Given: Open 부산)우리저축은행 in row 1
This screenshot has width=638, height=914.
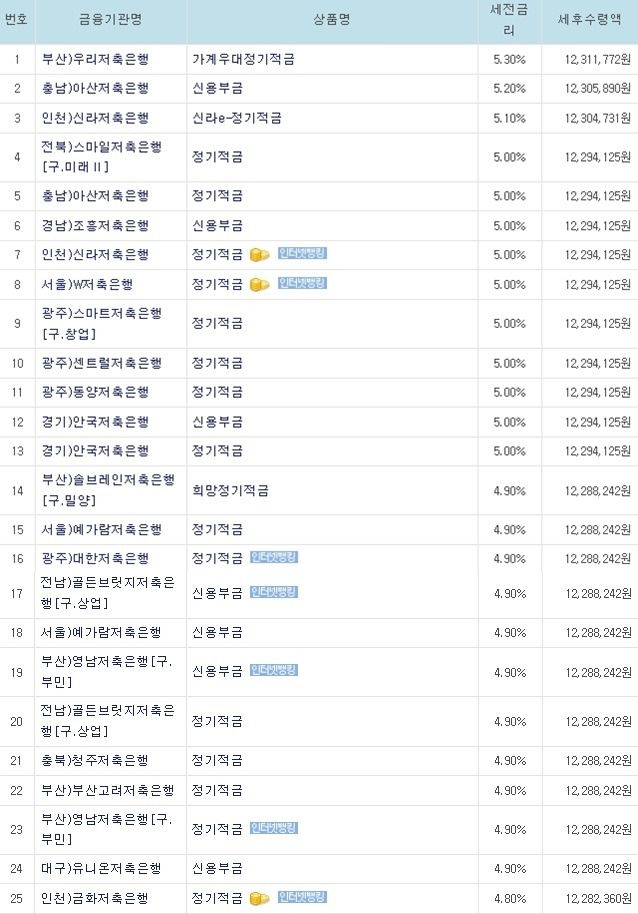Looking at the screenshot, I should click(95, 59).
